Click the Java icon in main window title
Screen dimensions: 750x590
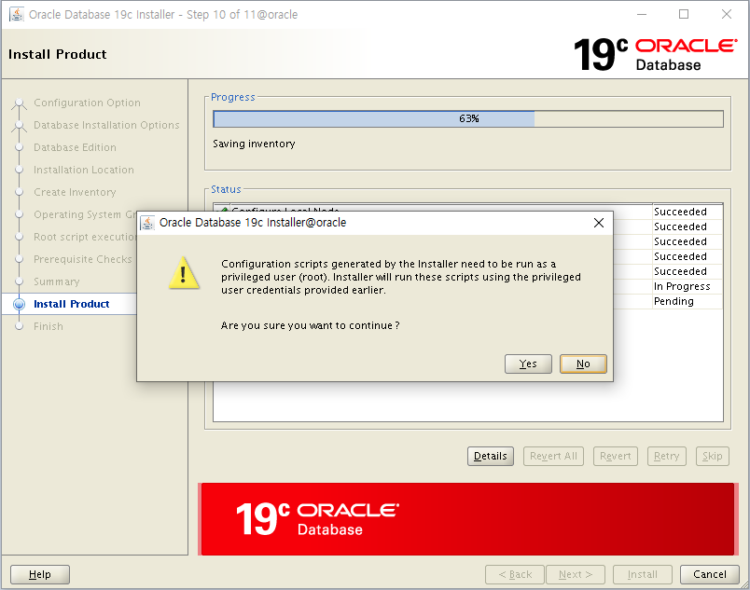(16, 15)
